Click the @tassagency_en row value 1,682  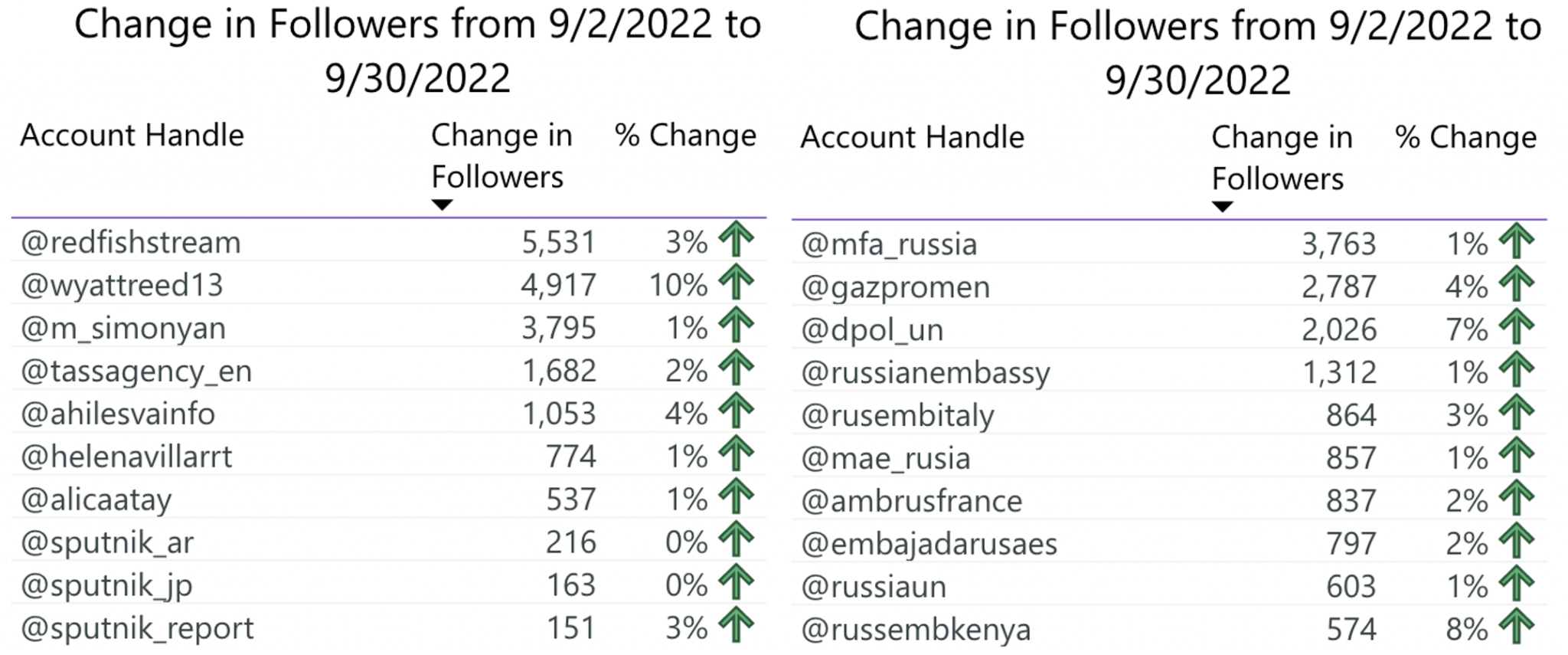559,372
